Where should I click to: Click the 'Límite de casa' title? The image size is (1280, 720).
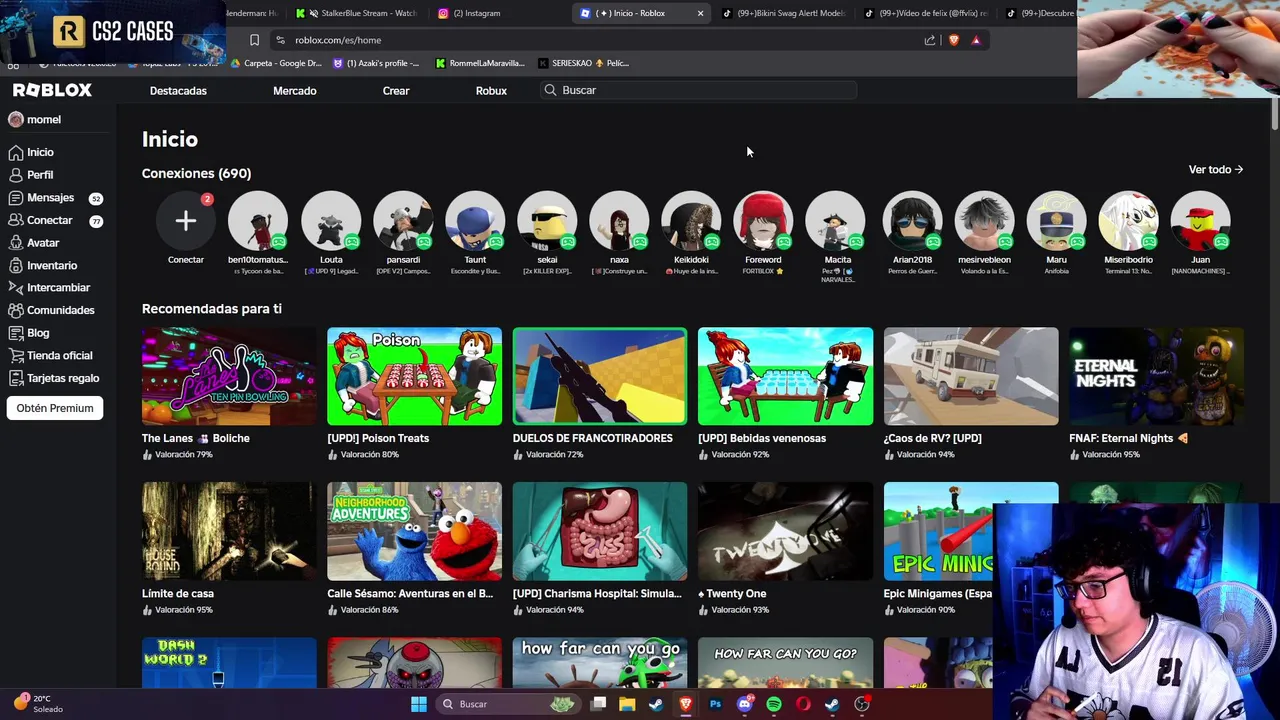[x=178, y=593]
